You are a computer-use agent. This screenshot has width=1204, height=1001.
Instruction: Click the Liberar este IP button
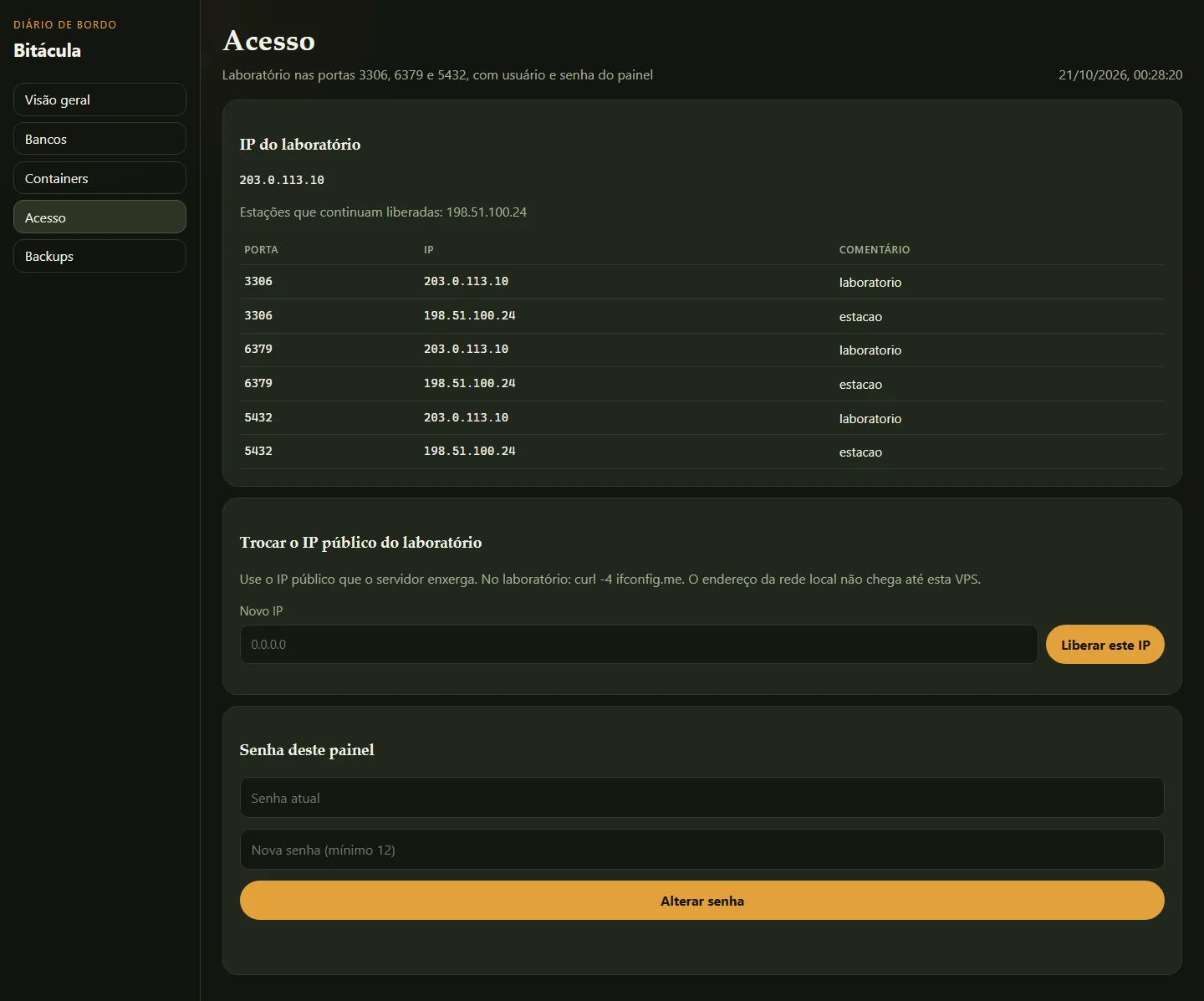coord(1105,645)
